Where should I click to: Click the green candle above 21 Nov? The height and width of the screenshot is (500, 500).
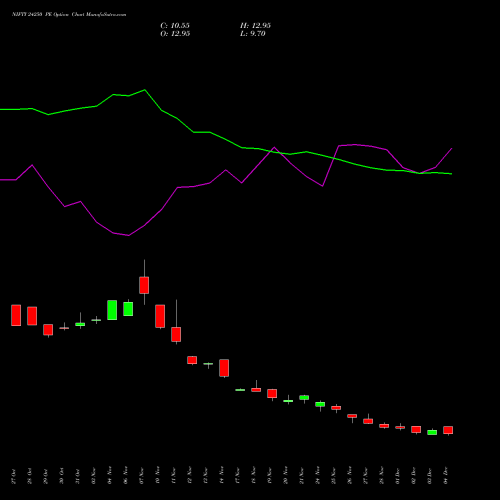[304, 397]
